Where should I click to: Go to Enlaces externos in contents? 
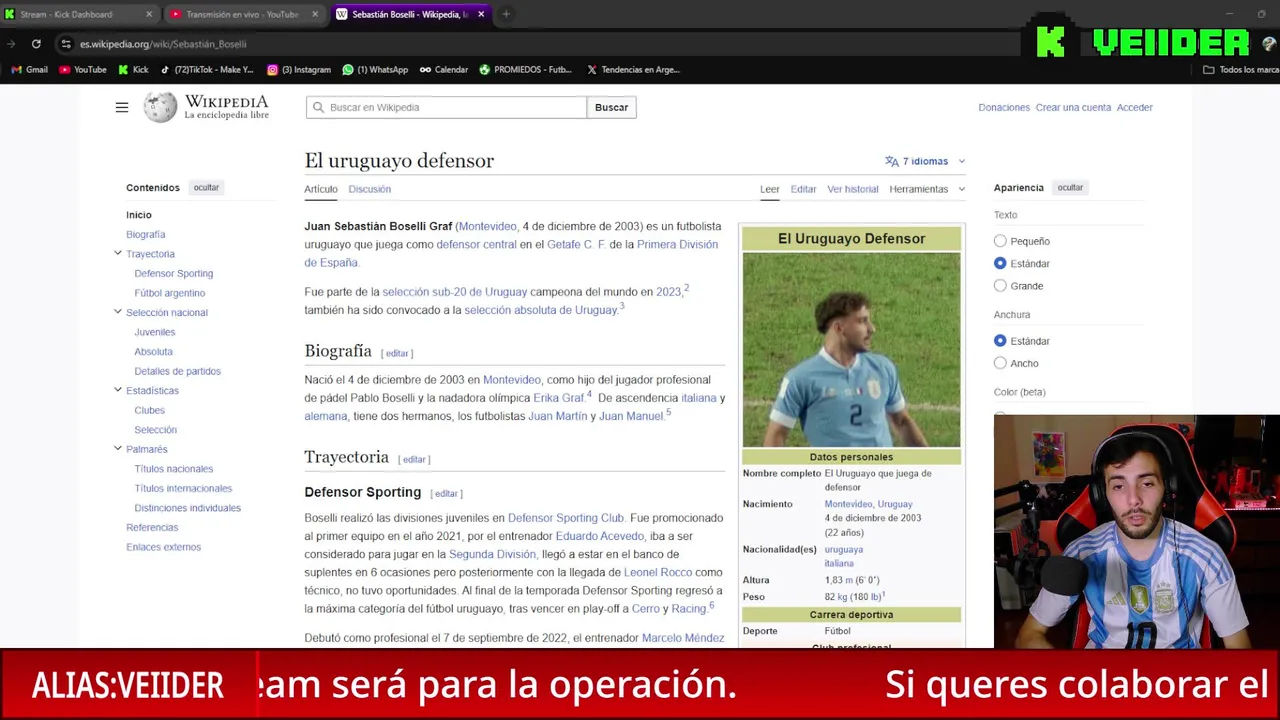pyautogui.click(x=163, y=547)
